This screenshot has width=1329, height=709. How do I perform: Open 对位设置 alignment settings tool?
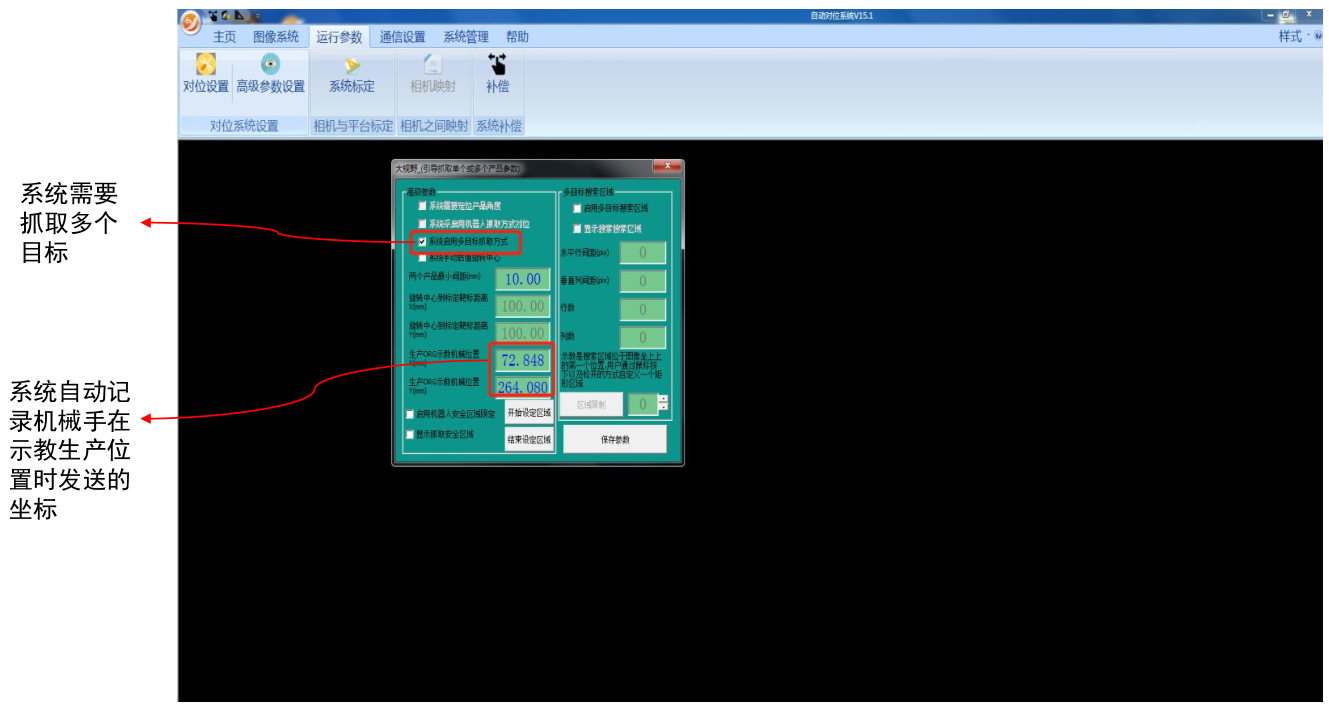(x=205, y=75)
